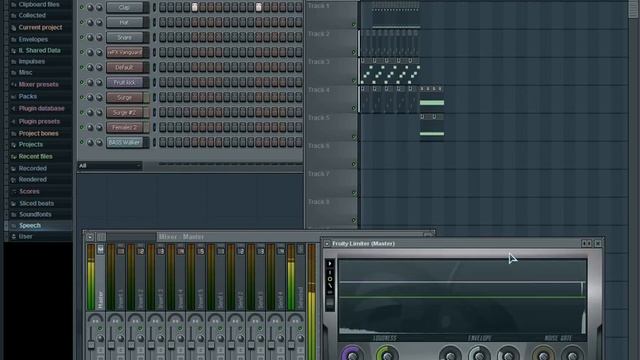640x360 pixels.
Task: Open the Surge #2 channel button
Action: [x=124, y=112]
